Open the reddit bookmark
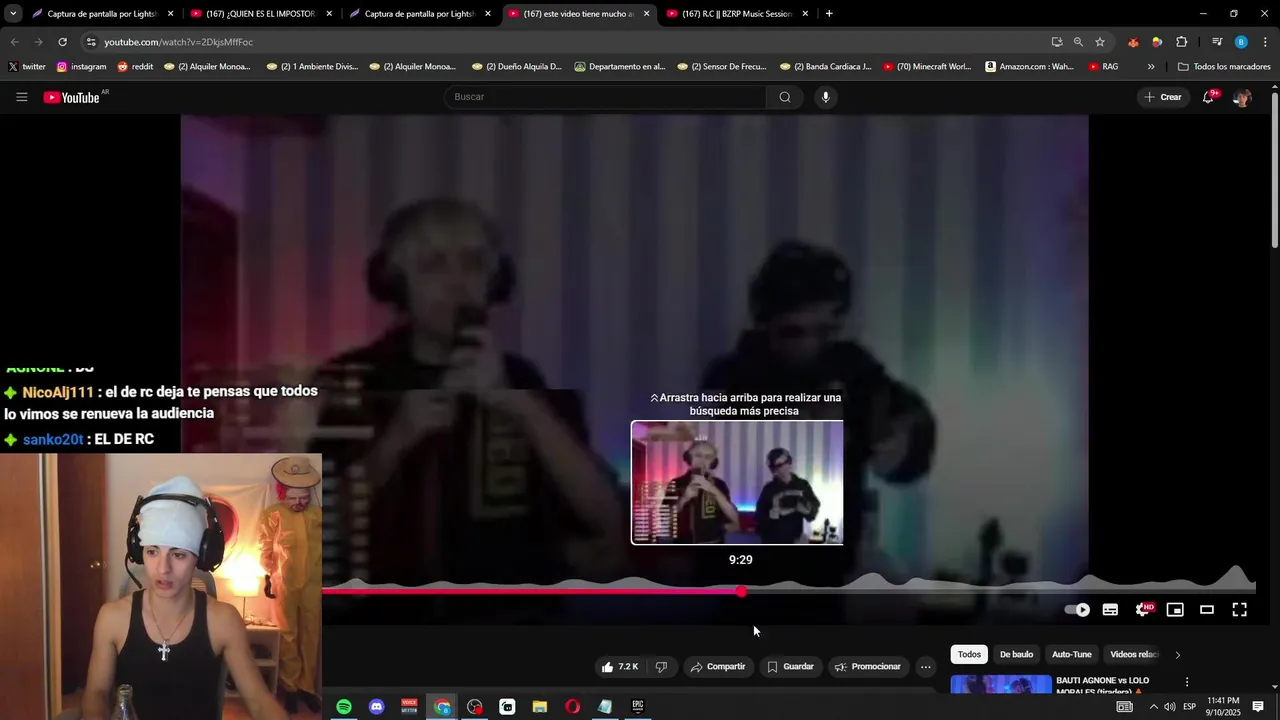Viewport: 1280px width, 720px height. pyautogui.click(x=135, y=67)
